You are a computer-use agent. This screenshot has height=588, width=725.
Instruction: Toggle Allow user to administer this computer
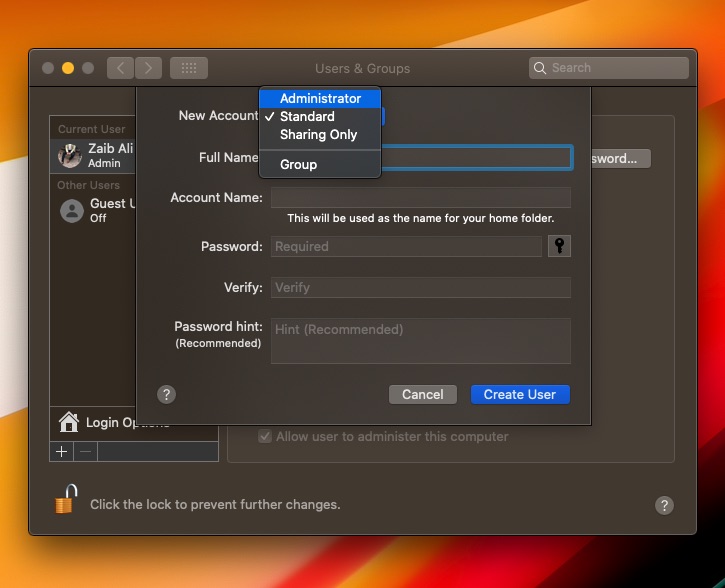point(264,436)
